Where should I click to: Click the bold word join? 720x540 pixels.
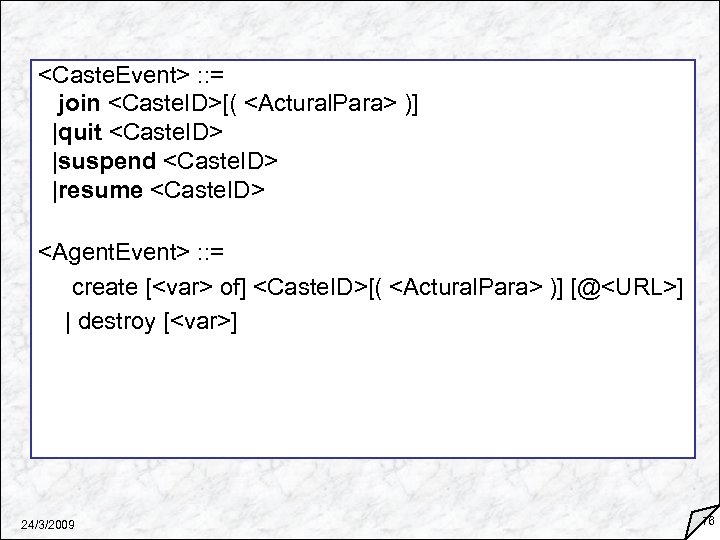tap(79, 102)
